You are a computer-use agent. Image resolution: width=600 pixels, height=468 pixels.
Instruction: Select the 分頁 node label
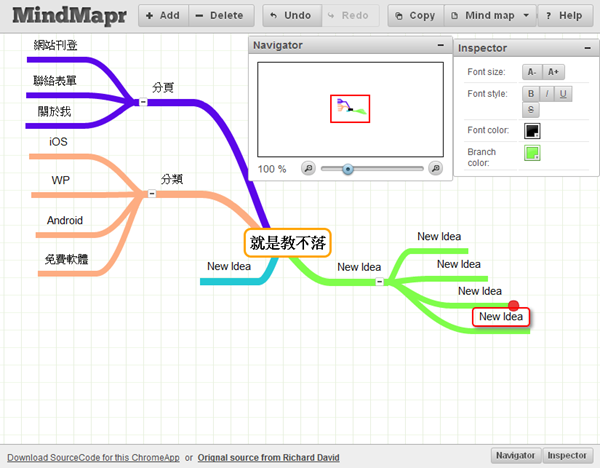click(163, 88)
